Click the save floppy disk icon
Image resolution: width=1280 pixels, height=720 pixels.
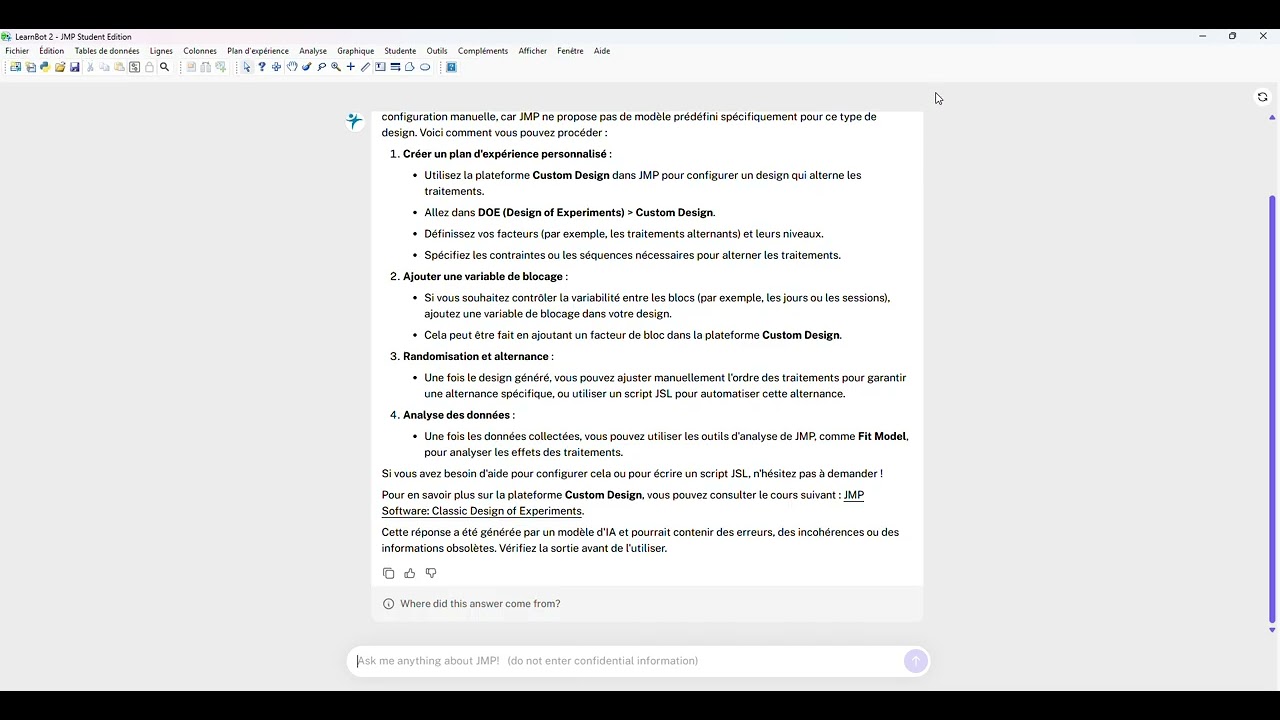75,67
